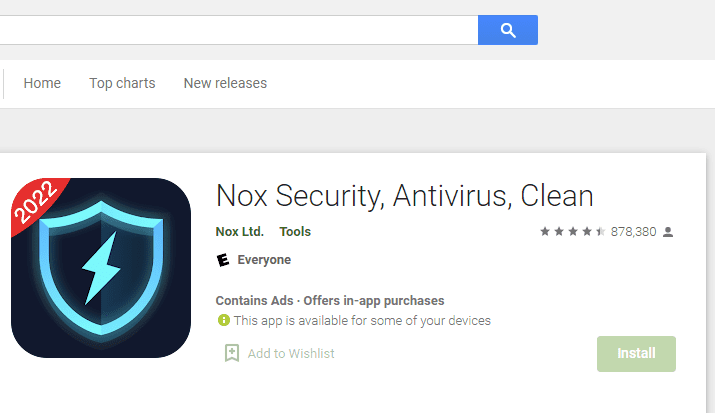
Task: Select Add to Wishlist text
Action: (291, 354)
